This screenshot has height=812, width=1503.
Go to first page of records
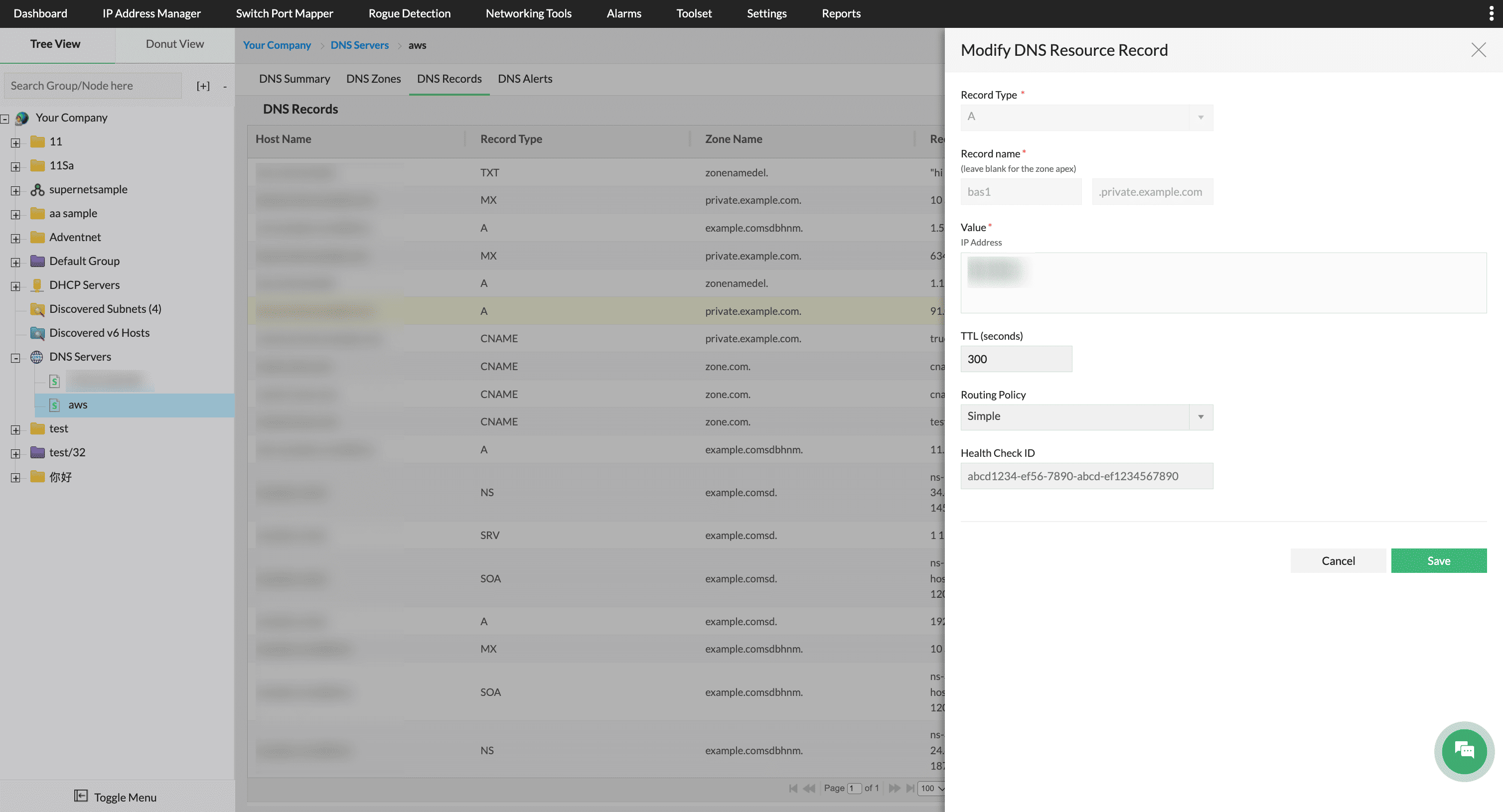tap(793, 788)
